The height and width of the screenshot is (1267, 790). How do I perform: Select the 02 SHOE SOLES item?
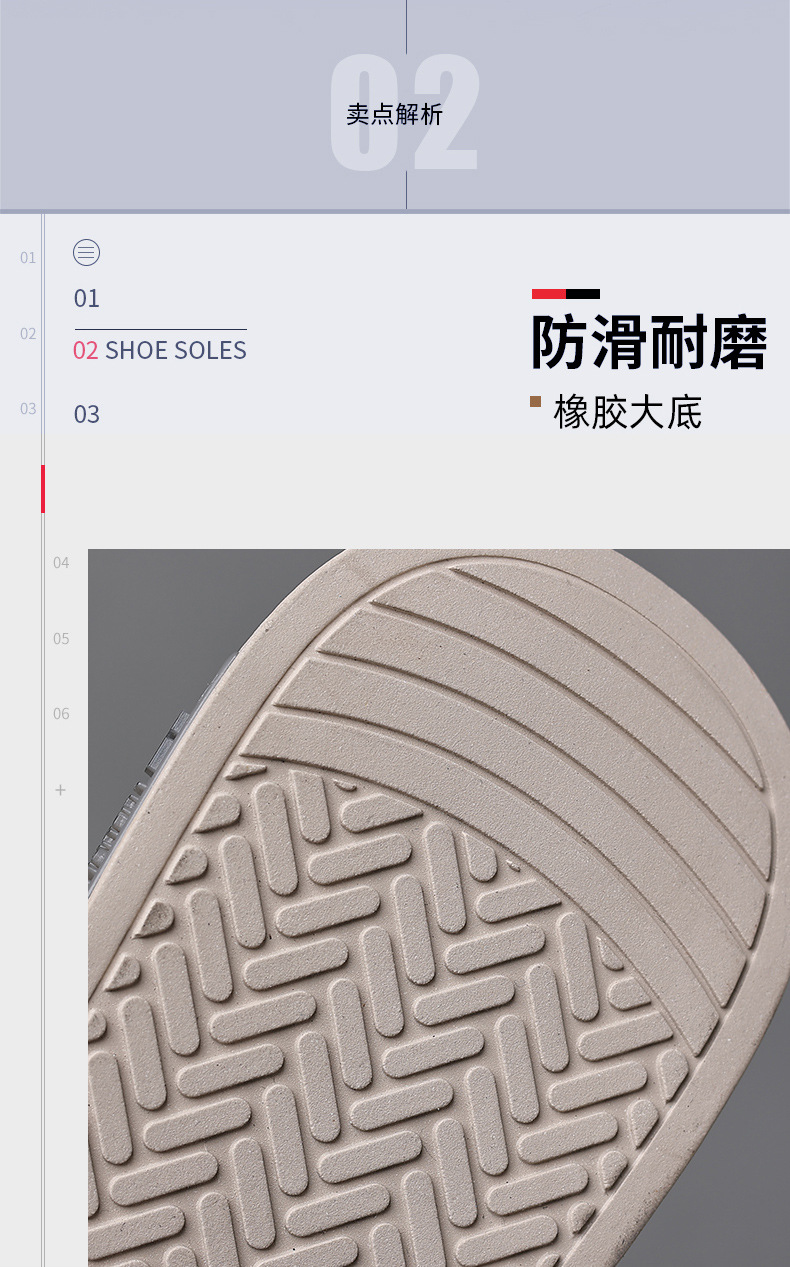(x=160, y=350)
